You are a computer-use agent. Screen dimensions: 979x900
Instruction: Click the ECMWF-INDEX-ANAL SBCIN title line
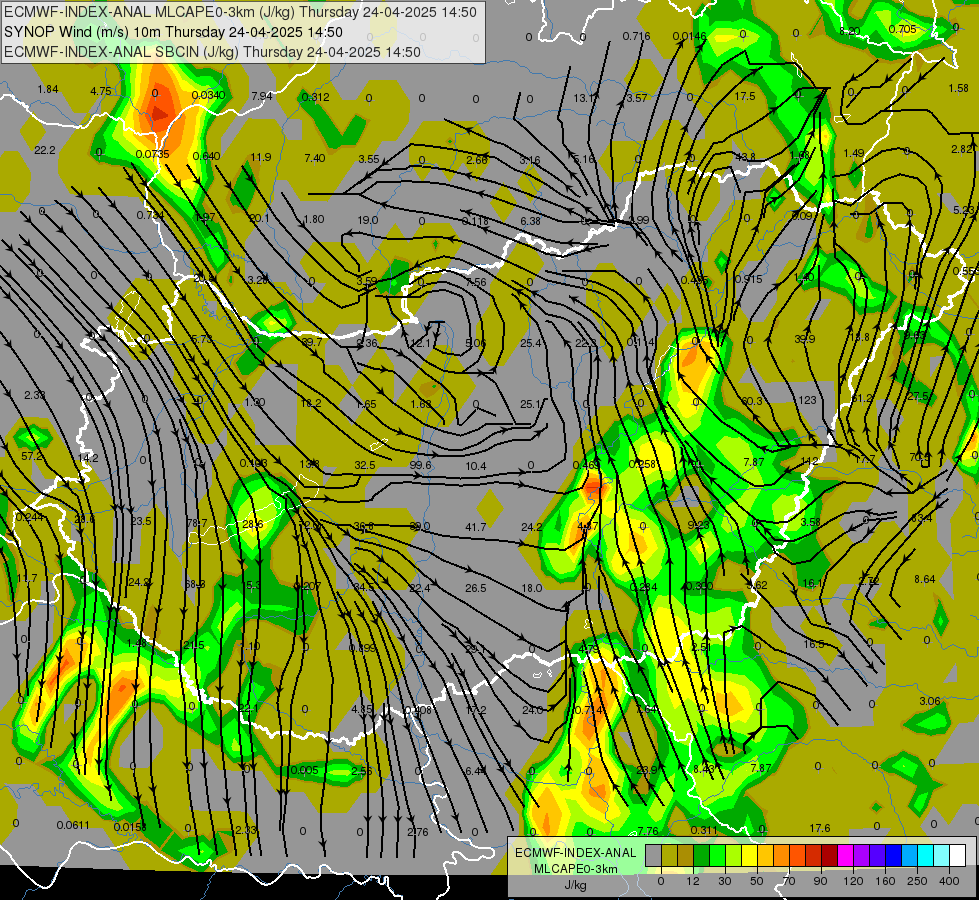point(212,52)
